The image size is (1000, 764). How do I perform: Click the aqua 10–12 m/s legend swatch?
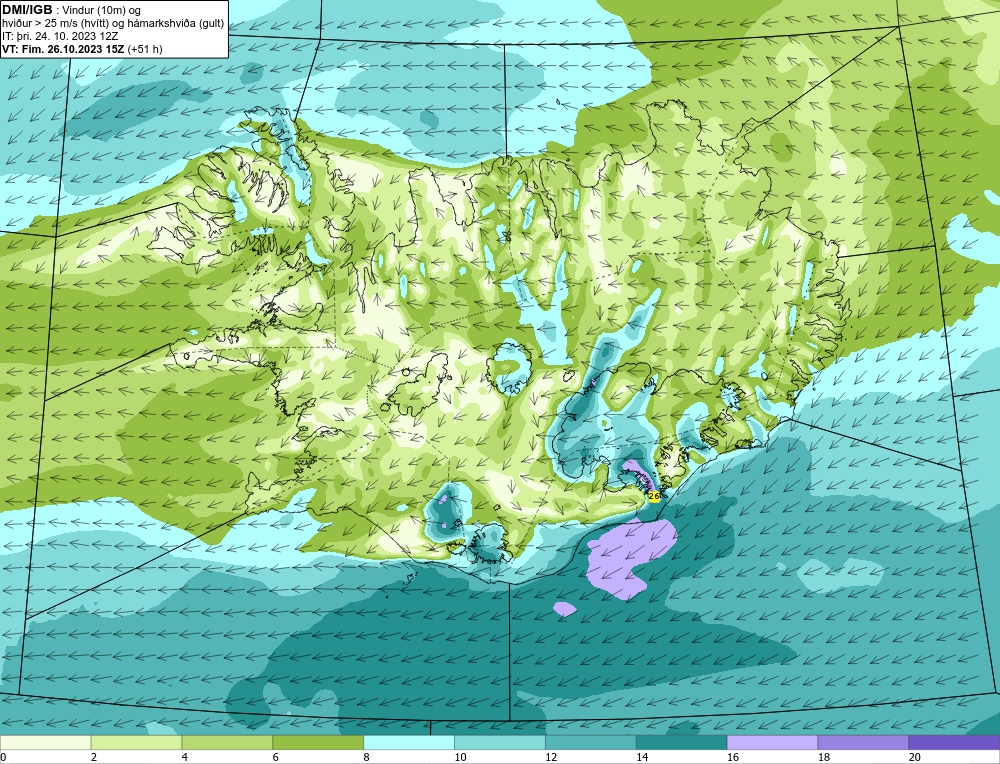pyautogui.click(x=499, y=742)
